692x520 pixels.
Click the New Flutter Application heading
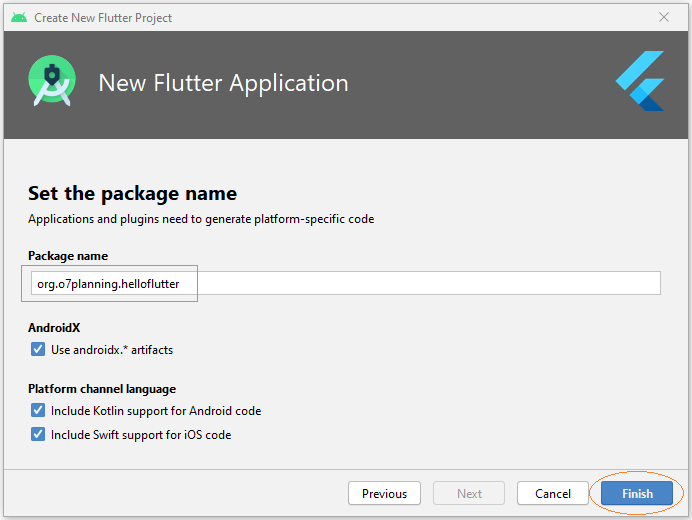click(x=223, y=83)
